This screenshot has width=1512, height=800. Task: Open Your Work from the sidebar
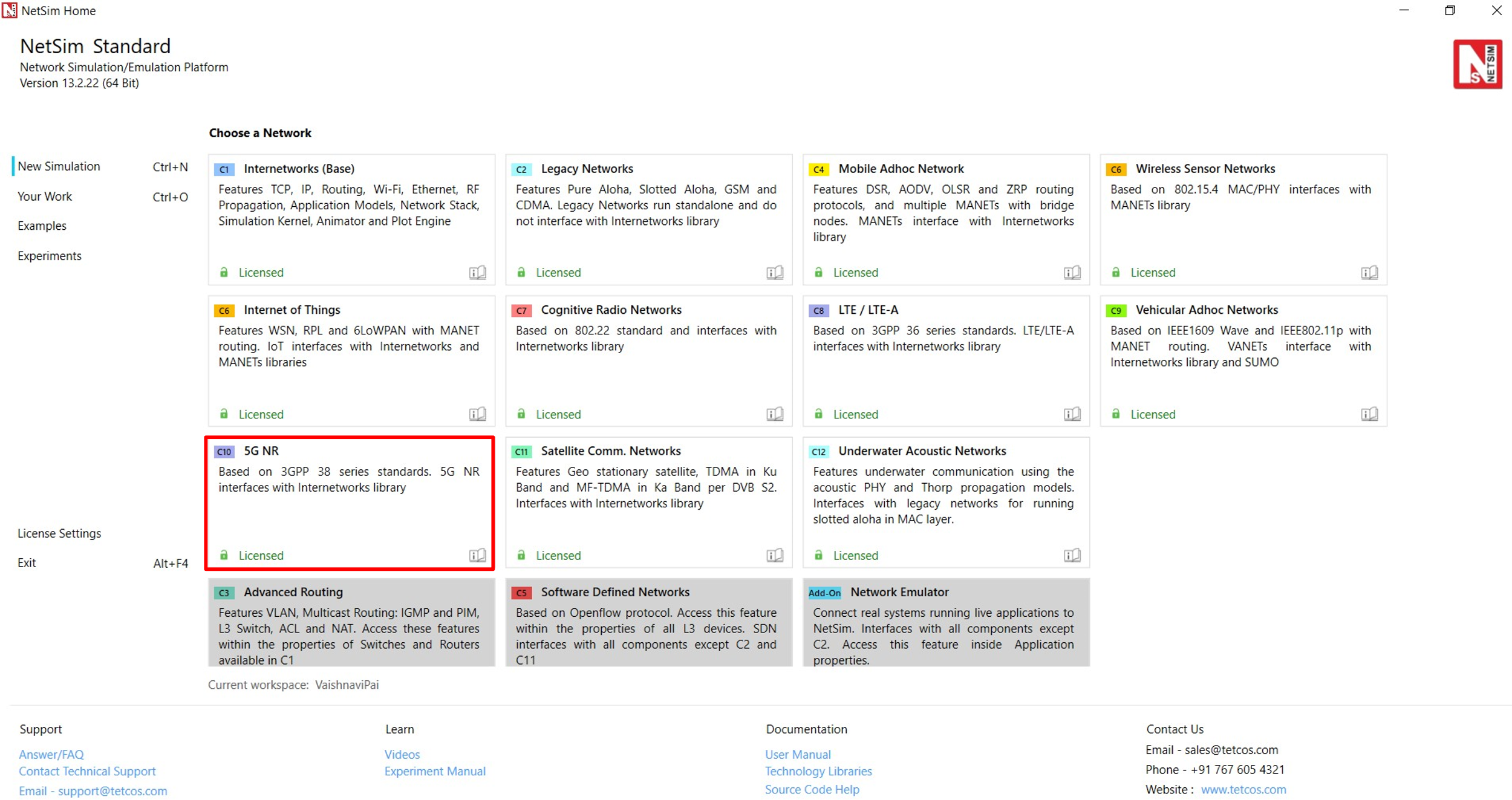pyautogui.click(x=45, y=197)
